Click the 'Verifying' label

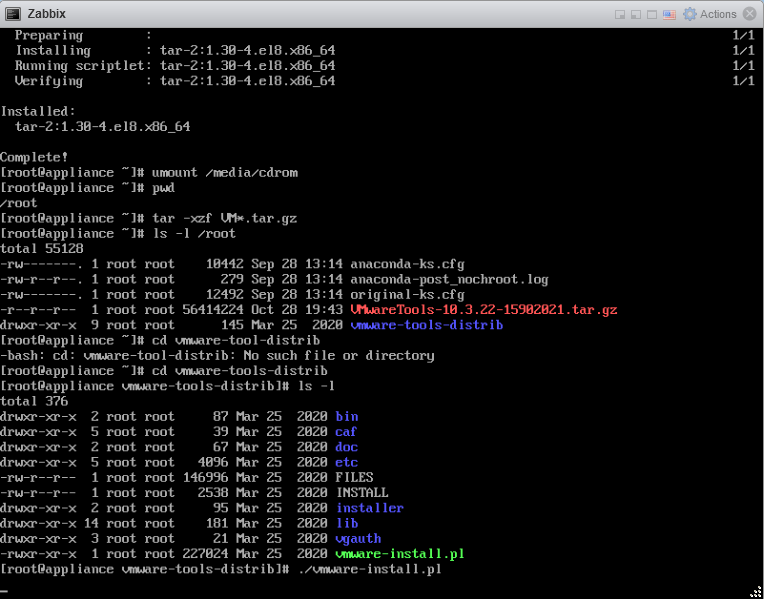(x=49, y=81)
